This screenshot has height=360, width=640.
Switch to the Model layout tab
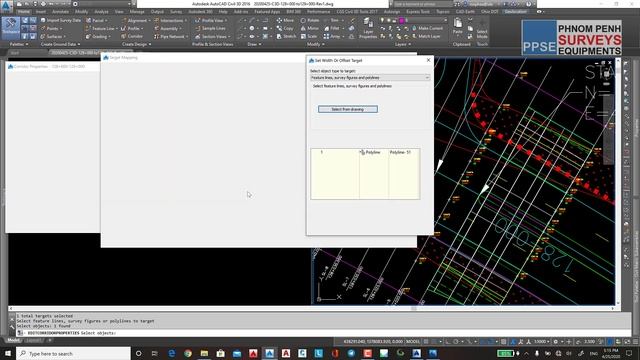click(13, 340)
